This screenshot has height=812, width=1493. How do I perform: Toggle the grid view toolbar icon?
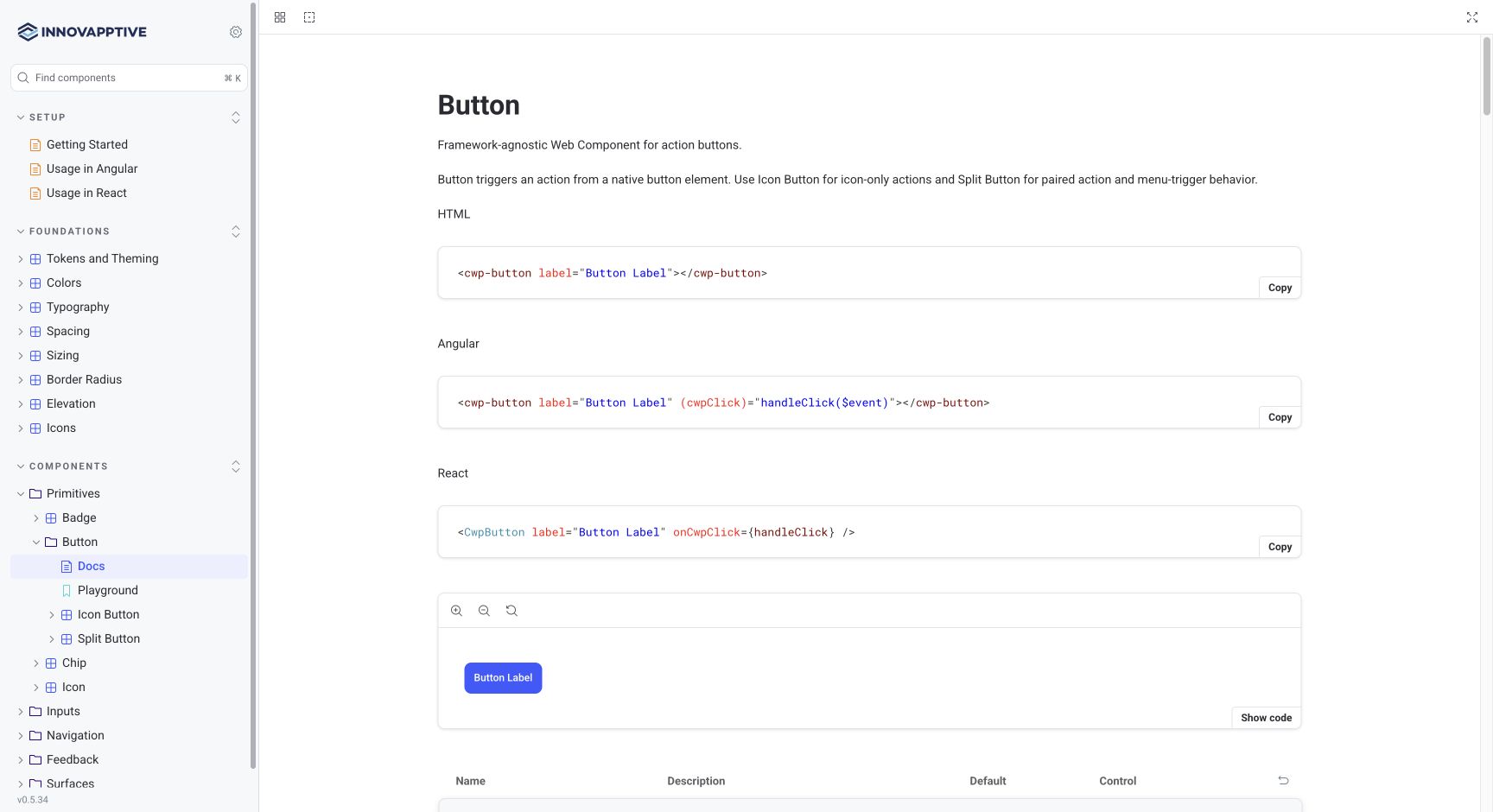(x=280, y=17)
